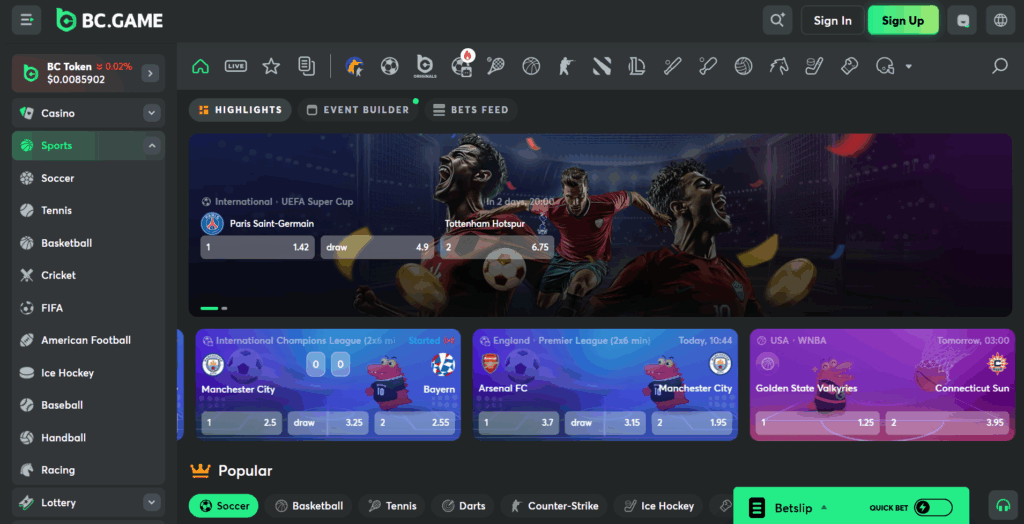Select the boxing glove icon
The height and width of the screenshot is (524, 1024).
[849, 66]
